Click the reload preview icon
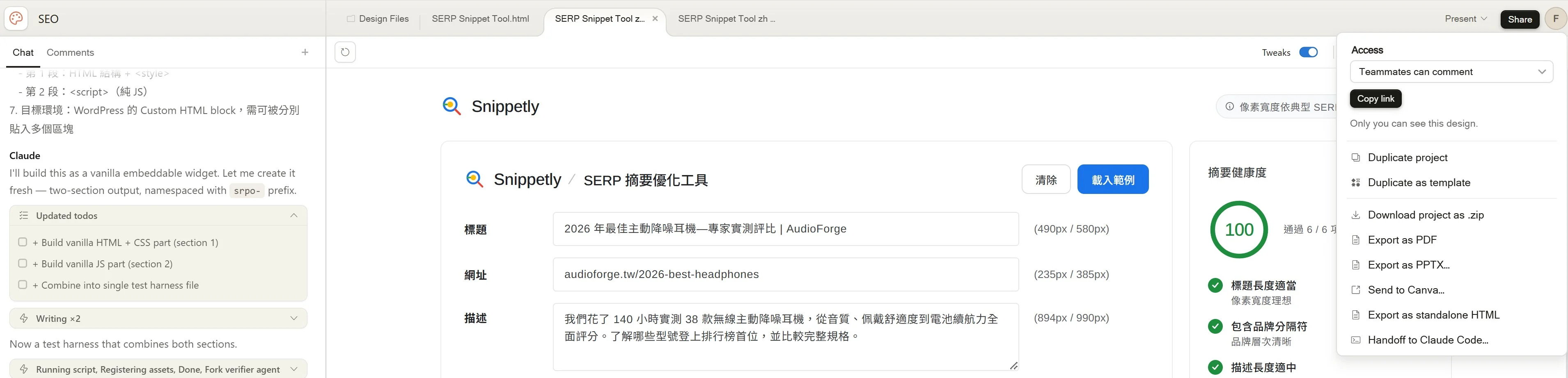 (345, 52)
